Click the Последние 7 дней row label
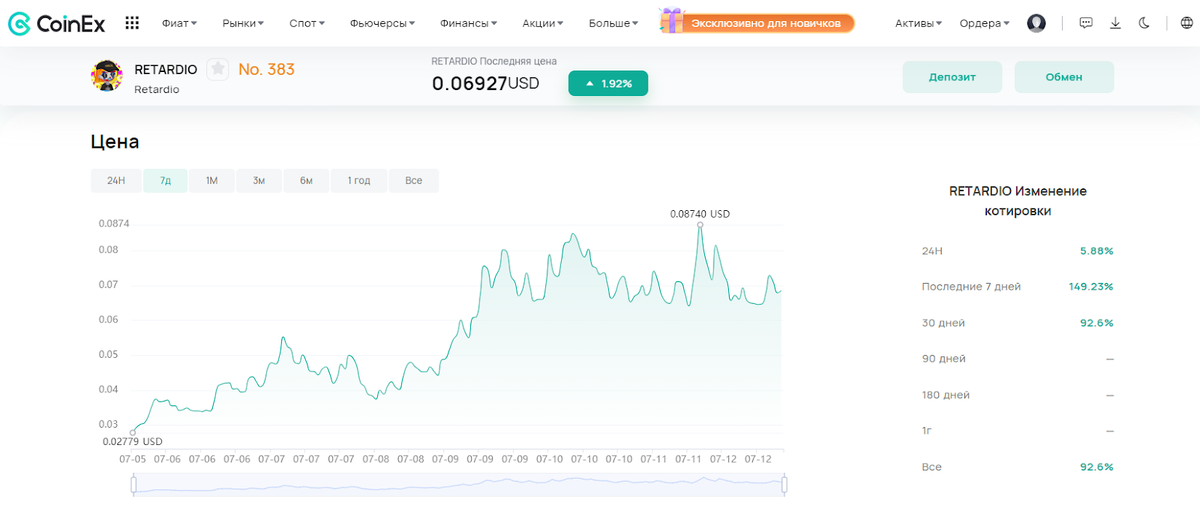This screenshot has width=1200, height=520. [971, 287]
